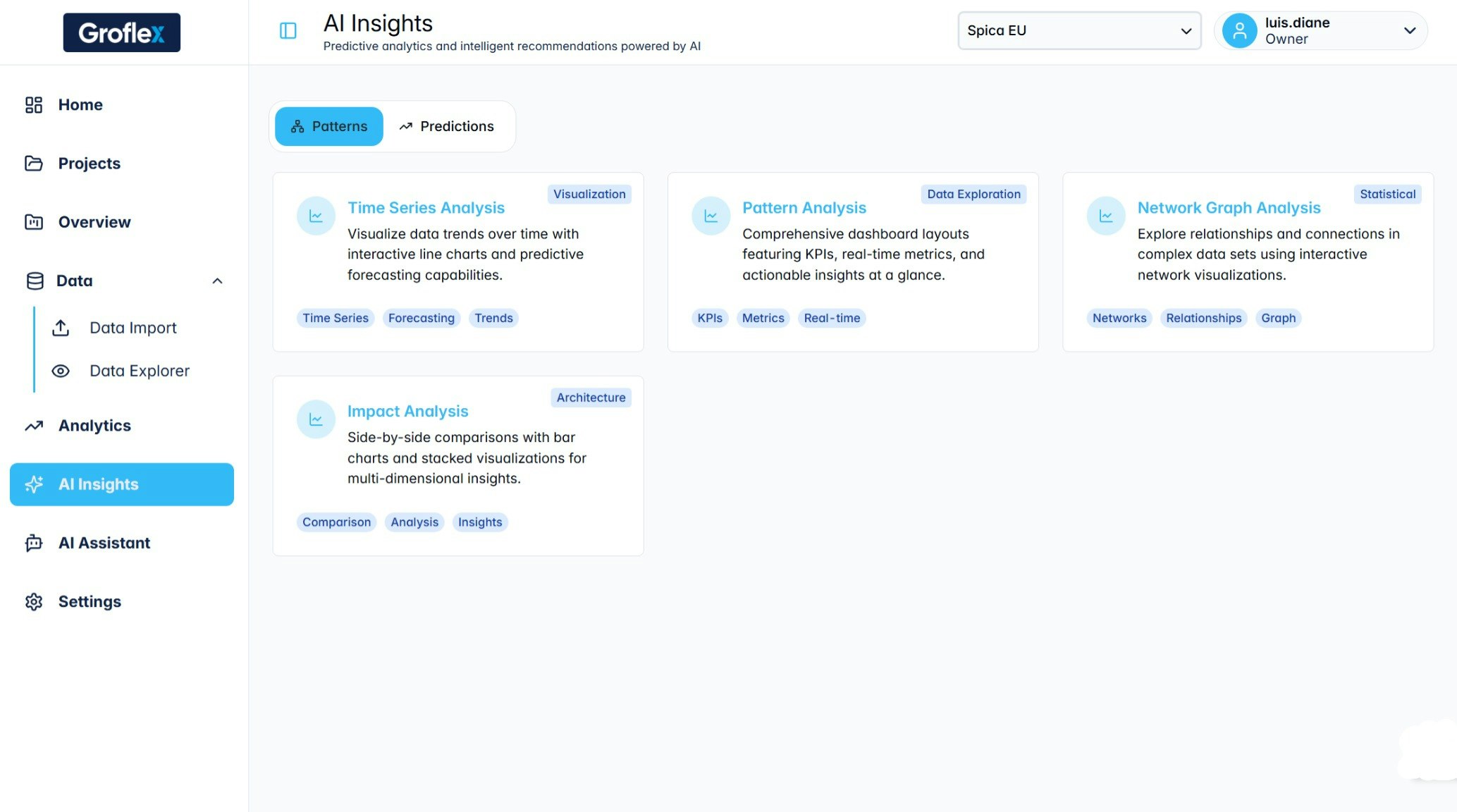Select the Analytics trend arrow icon
1457x812 pixels.
coord(33,425)
